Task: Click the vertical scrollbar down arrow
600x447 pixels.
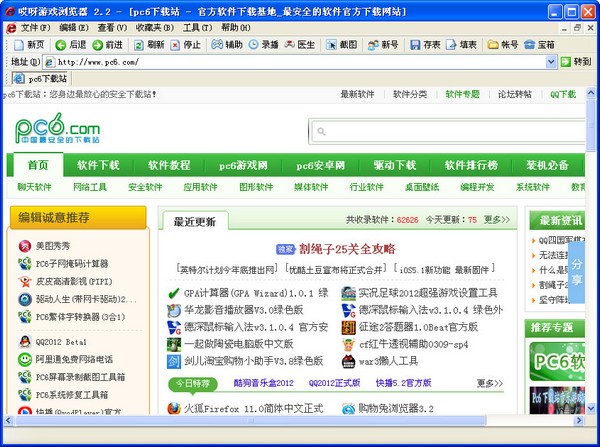Action: pos(590,408)
